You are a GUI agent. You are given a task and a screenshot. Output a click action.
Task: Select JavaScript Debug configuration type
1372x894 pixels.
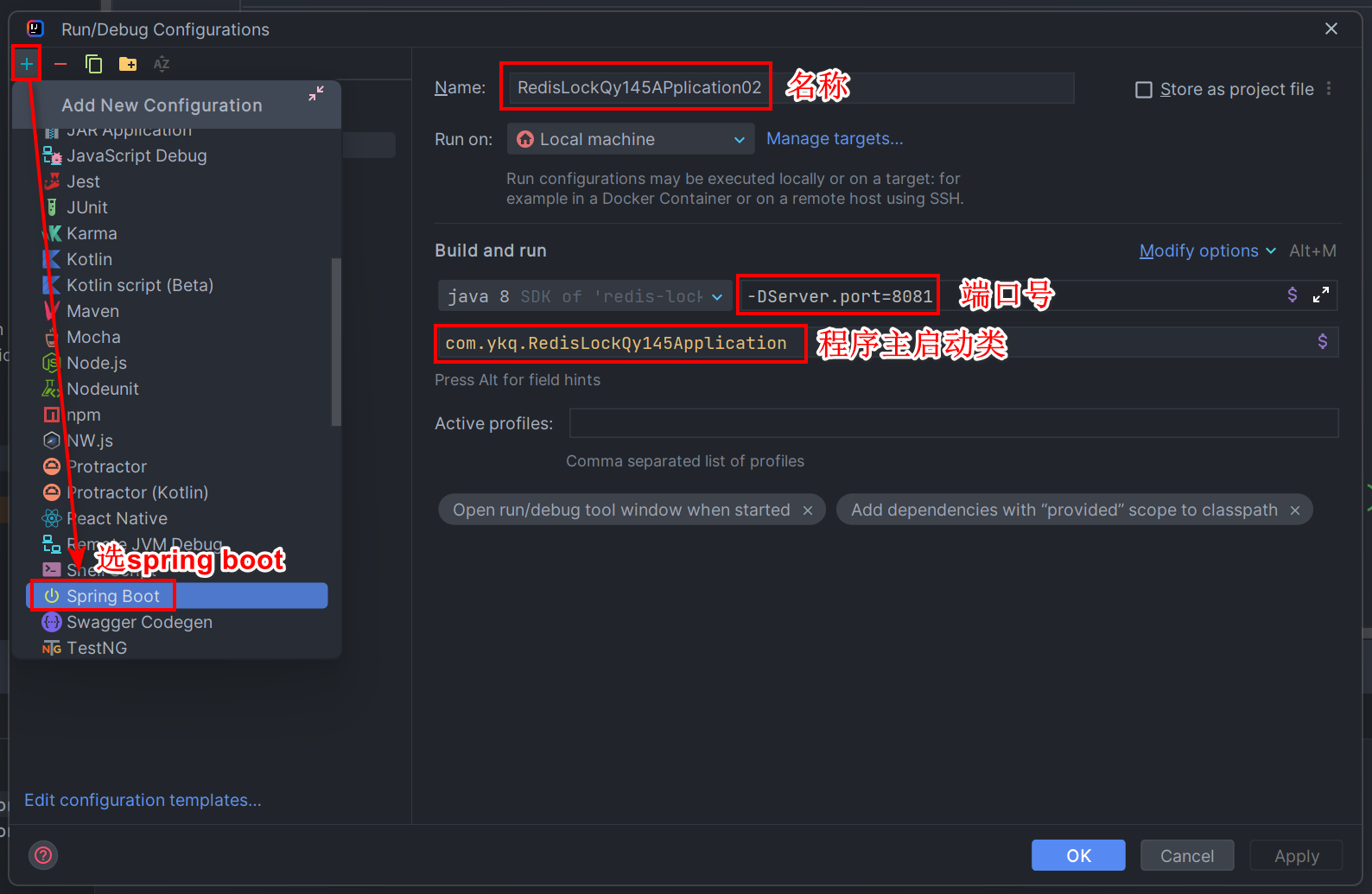tap(177, 155)
